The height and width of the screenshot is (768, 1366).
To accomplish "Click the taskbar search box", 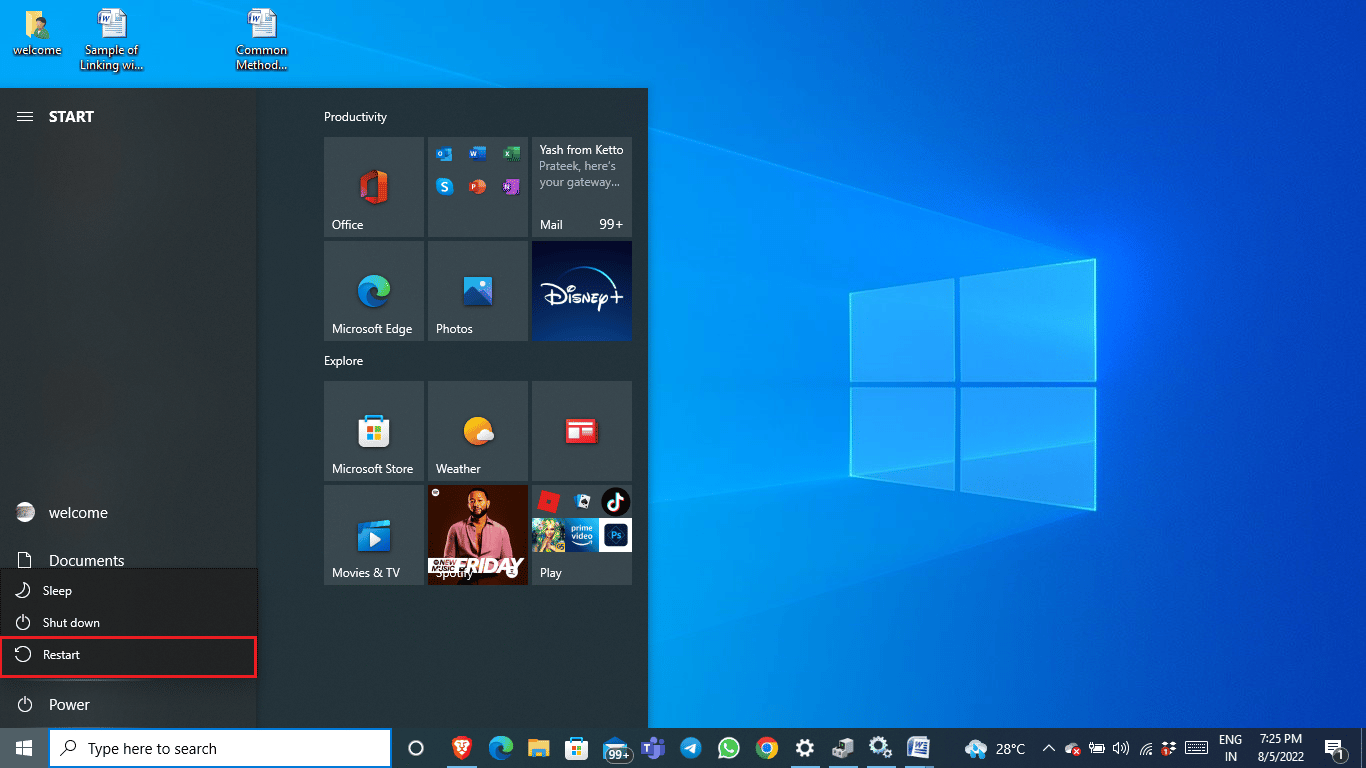I will pos(220,748).
